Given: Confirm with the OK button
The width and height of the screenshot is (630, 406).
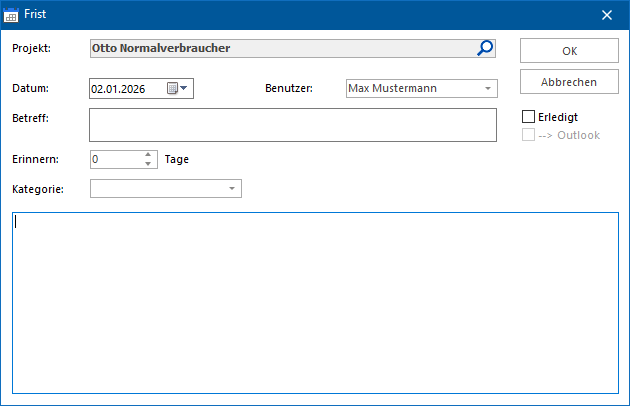Looking at the screenshot, I should 569,51.
